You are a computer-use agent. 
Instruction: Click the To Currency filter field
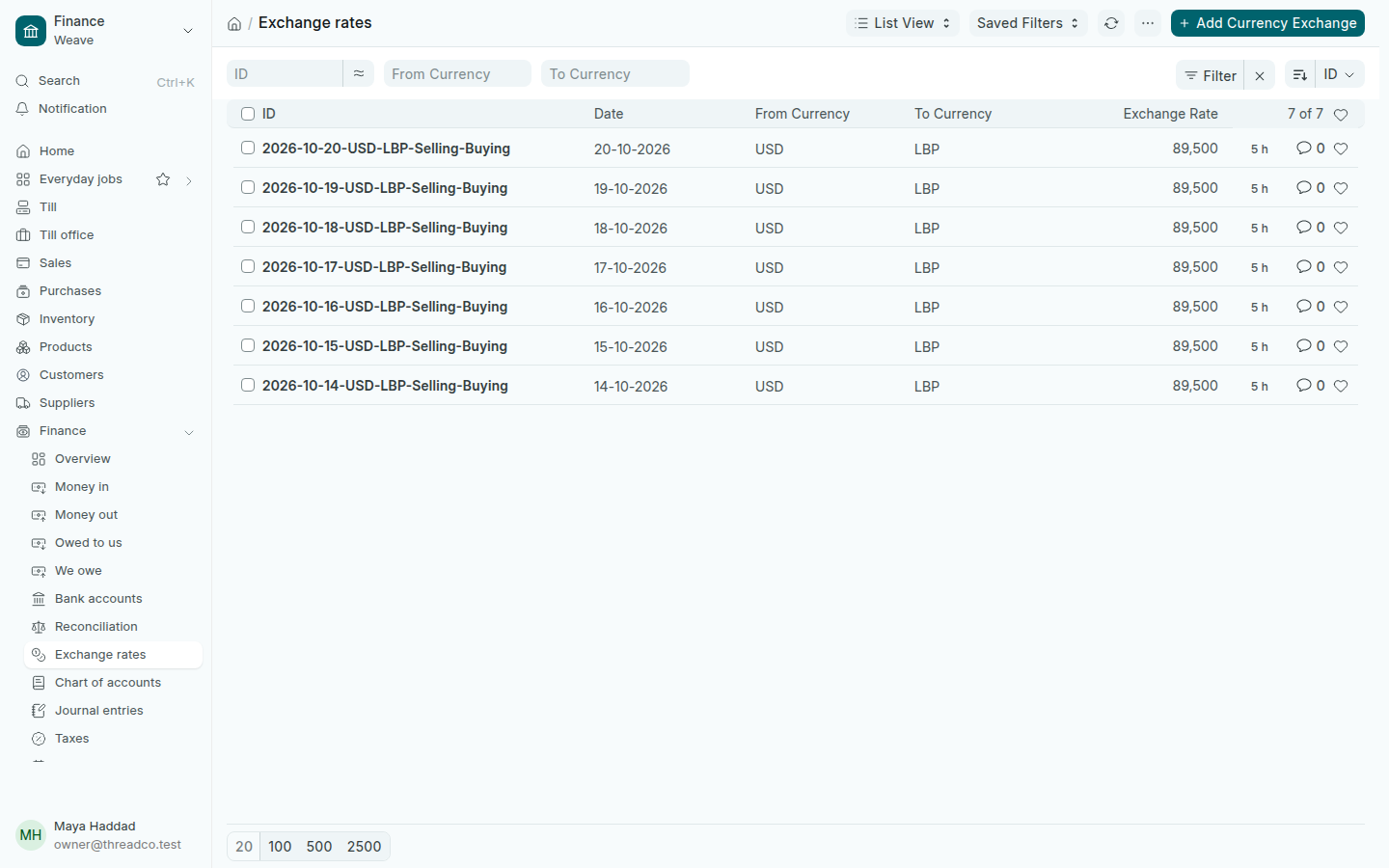(x=615, y=74)
